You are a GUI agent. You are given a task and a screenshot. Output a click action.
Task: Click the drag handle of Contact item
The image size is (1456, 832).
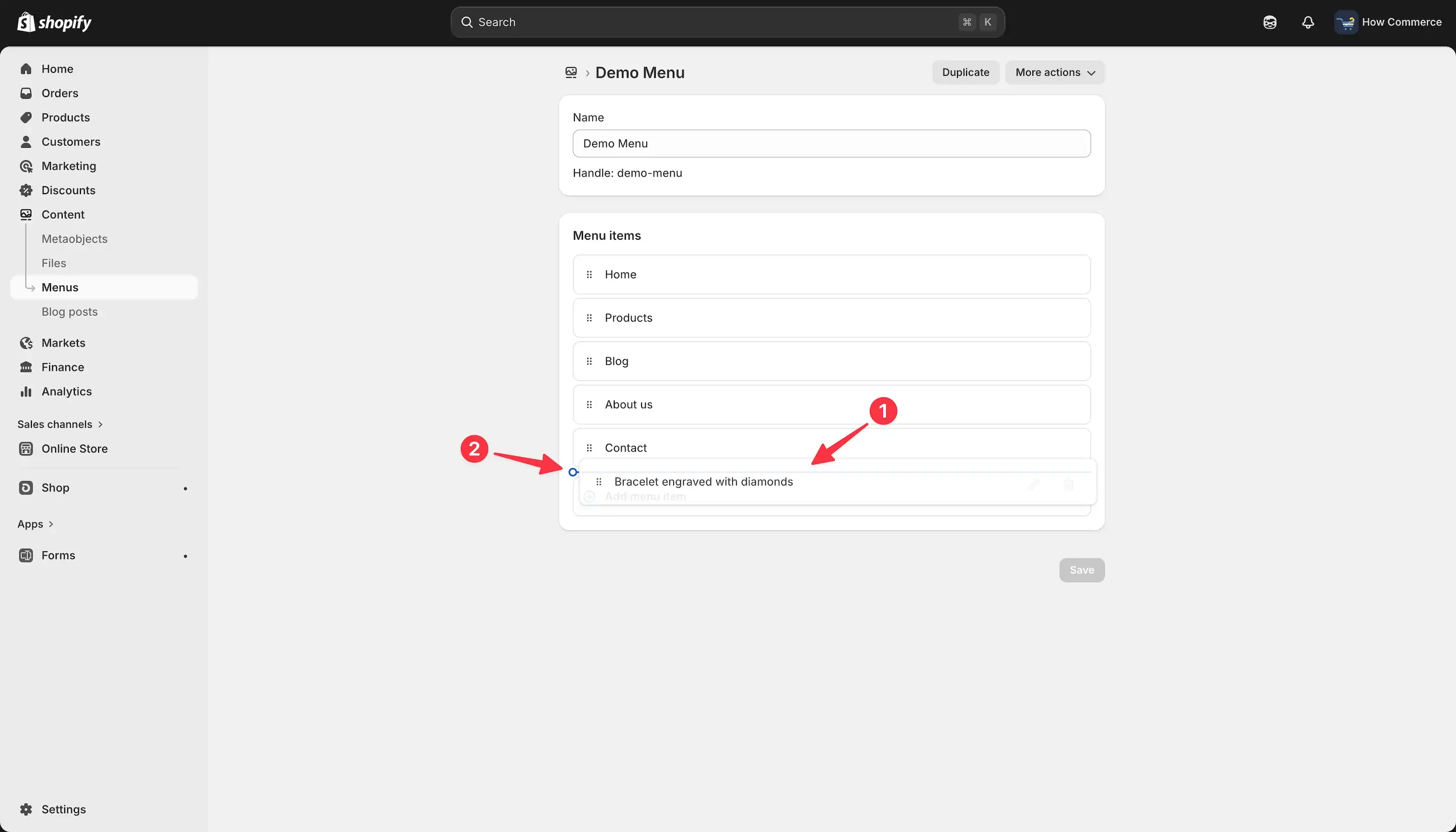[589, 448]
